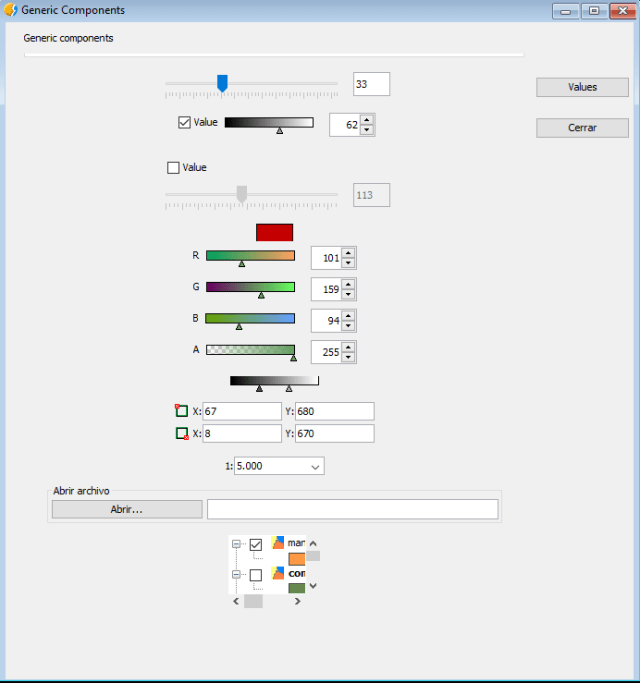
Task: Focus the B value field 94
Action: tap(327, 321)
